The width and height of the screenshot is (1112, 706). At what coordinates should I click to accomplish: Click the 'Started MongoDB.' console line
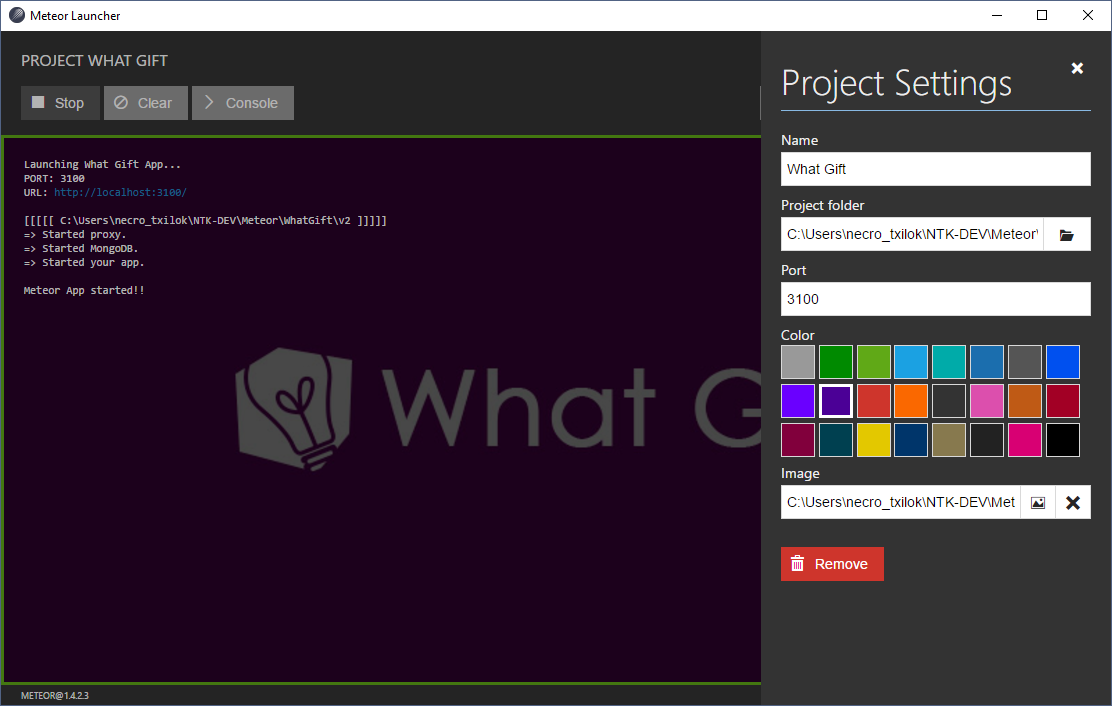[81, 248]
